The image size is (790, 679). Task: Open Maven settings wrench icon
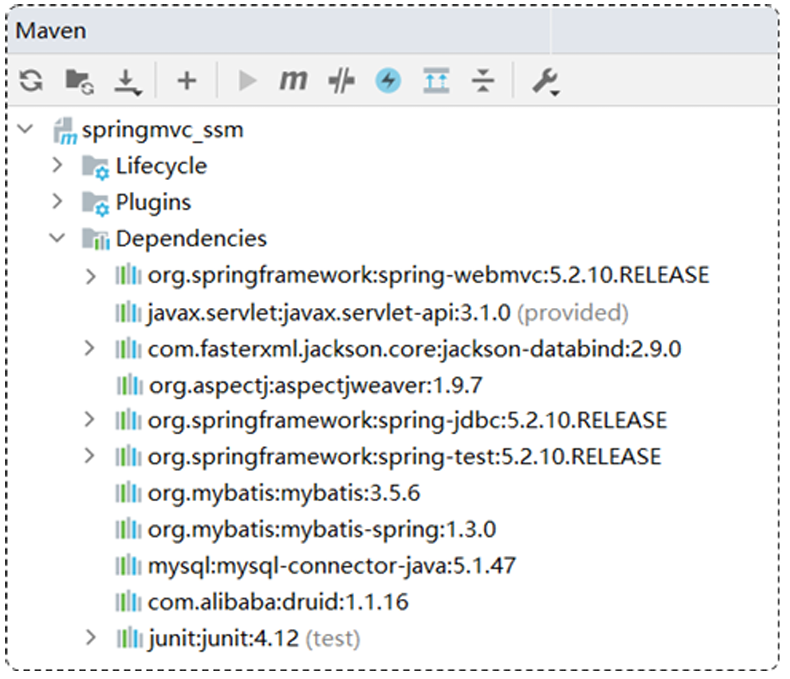tap(546, 82)
